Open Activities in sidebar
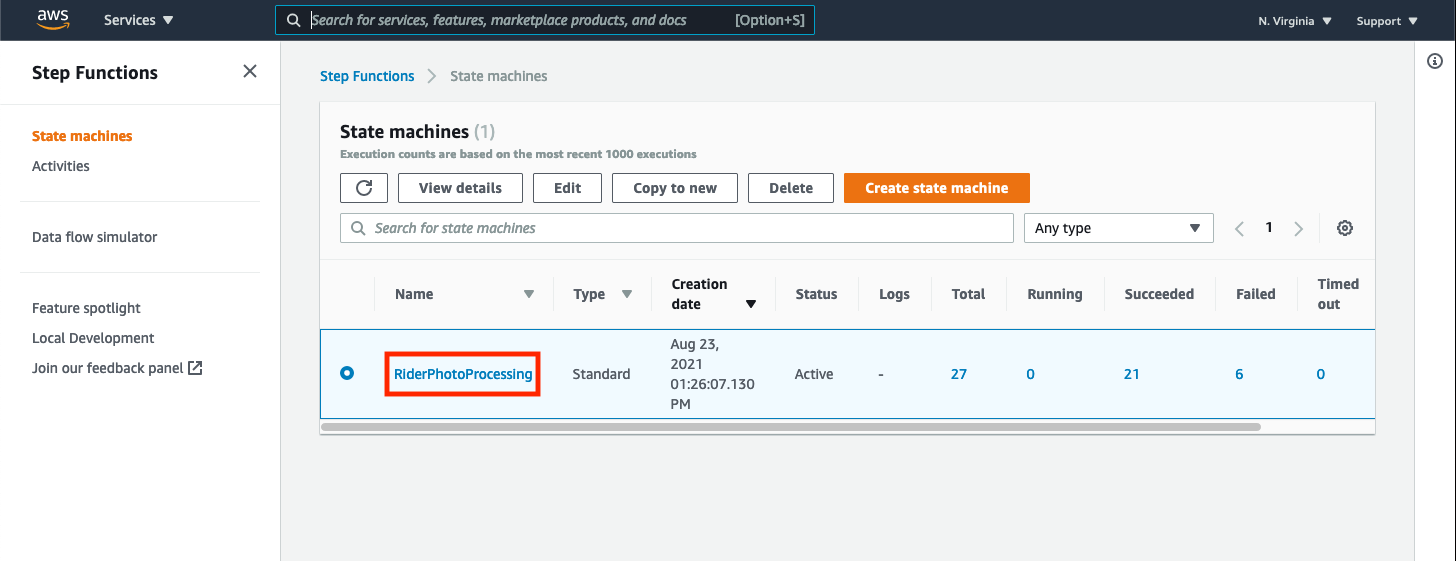The height and width of the screenshot is (561, 1456). [61, 166]
